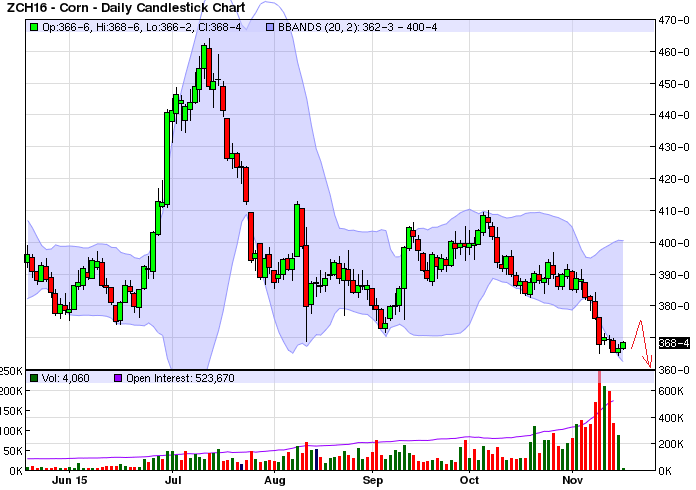Viewport: 696px width, 490px height.
Task: Click the Nov date axis label
Action: pyautogui.click(x=572, y=480)
